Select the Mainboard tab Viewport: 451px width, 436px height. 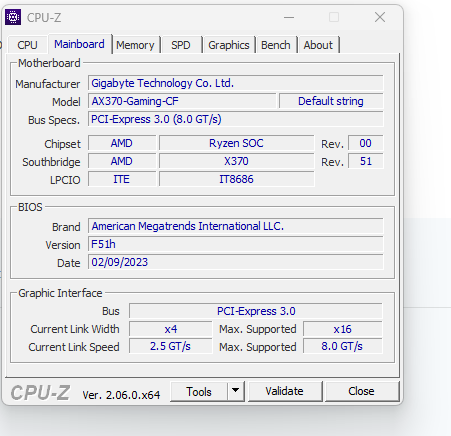pos(79,44)
